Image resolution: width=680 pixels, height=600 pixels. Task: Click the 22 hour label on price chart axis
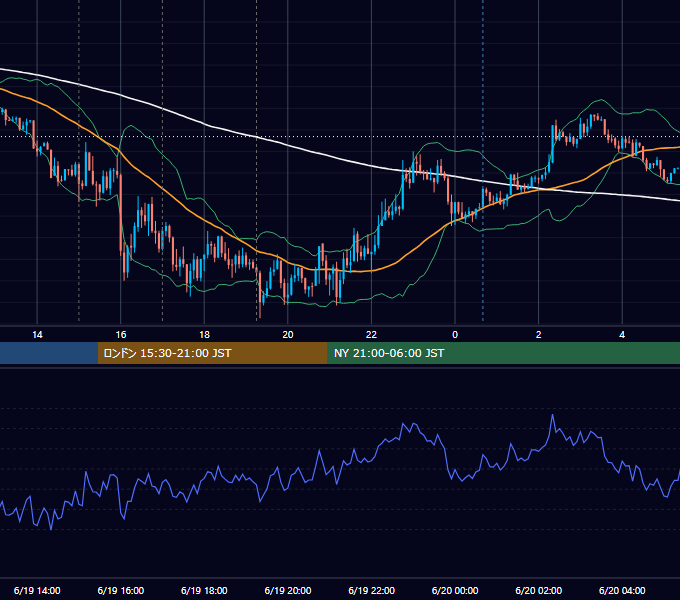(x=371, y=335)
